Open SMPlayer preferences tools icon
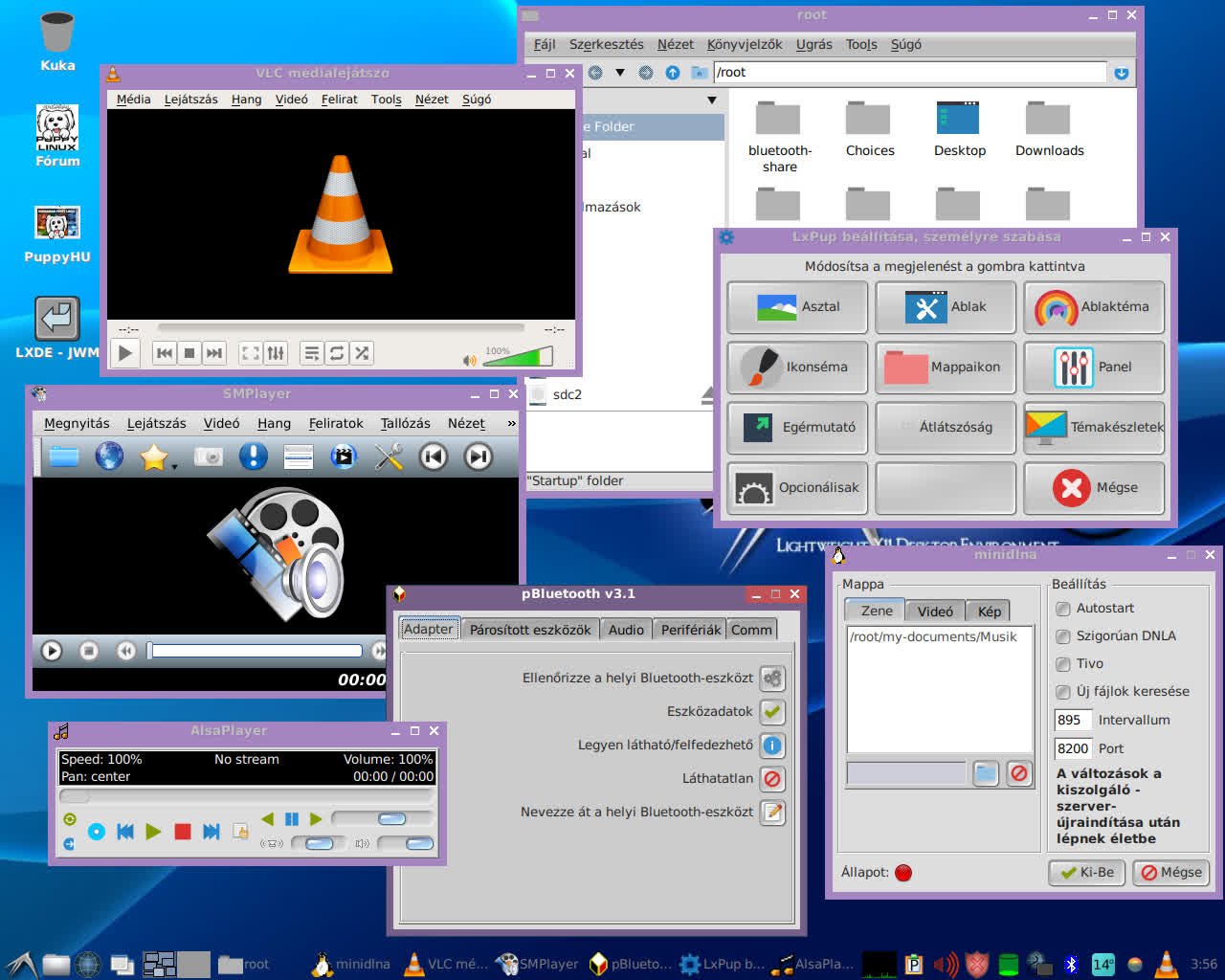 [389, 457]
